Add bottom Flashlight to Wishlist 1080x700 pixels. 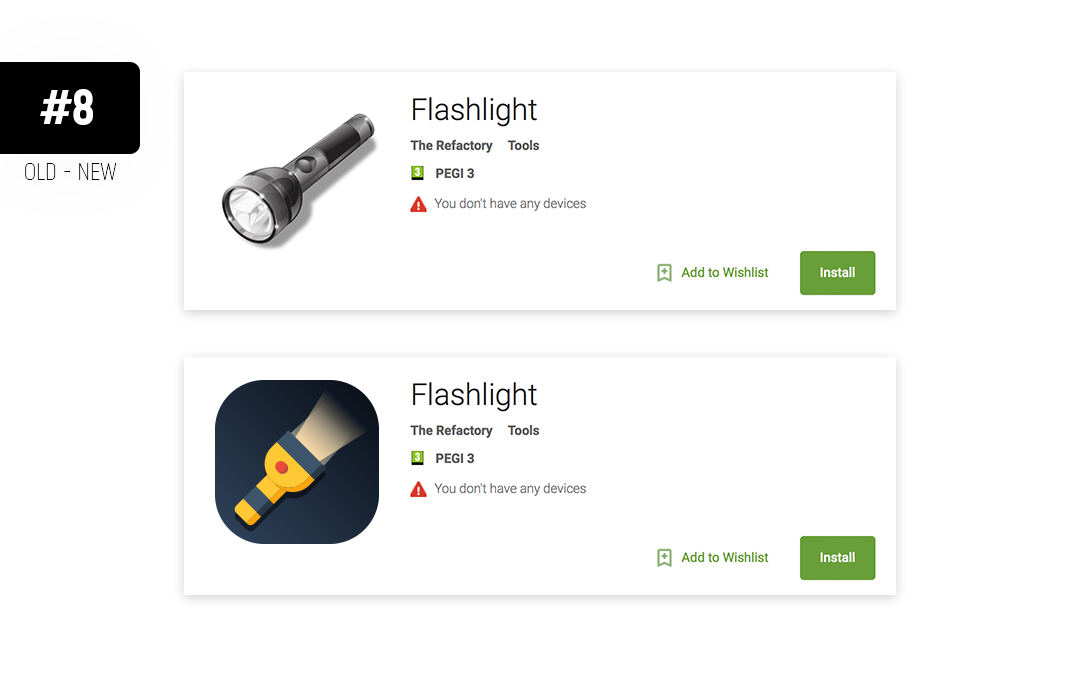point(725,557)
